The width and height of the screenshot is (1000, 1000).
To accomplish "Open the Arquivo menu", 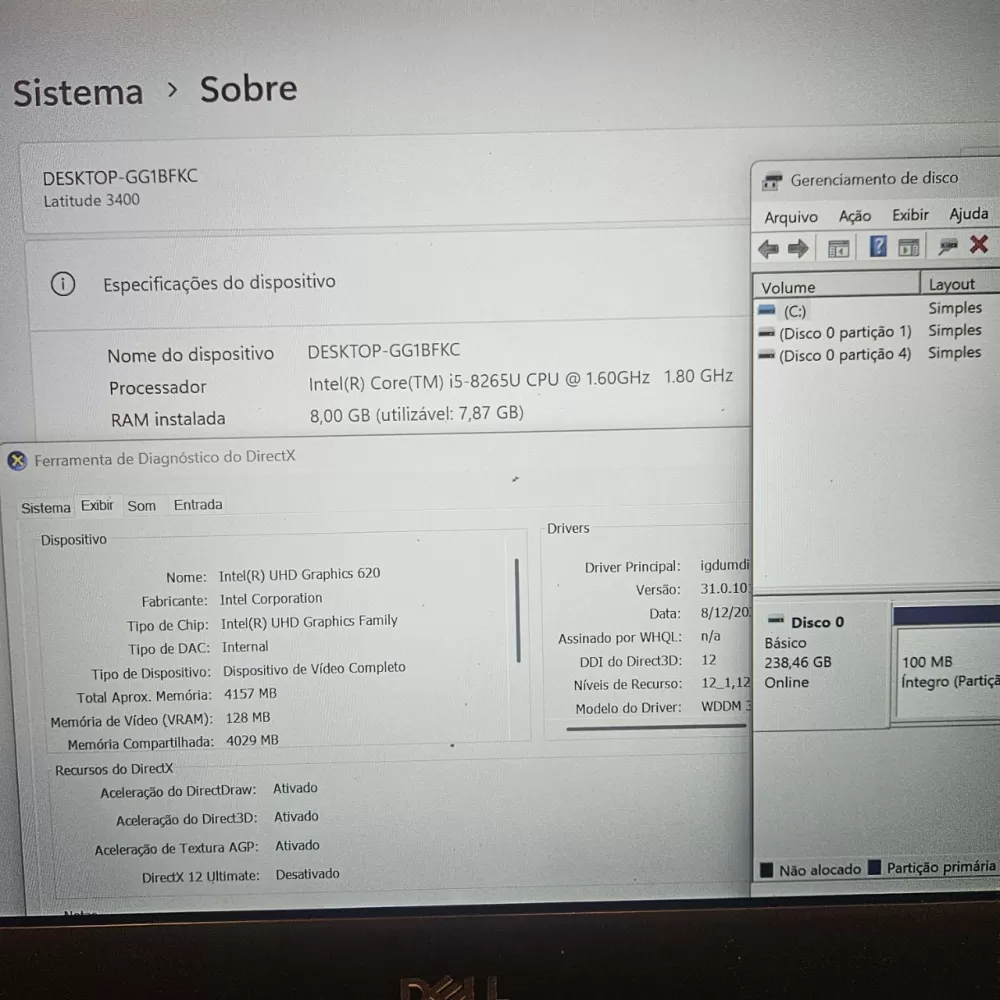I will tap(790, 217).
